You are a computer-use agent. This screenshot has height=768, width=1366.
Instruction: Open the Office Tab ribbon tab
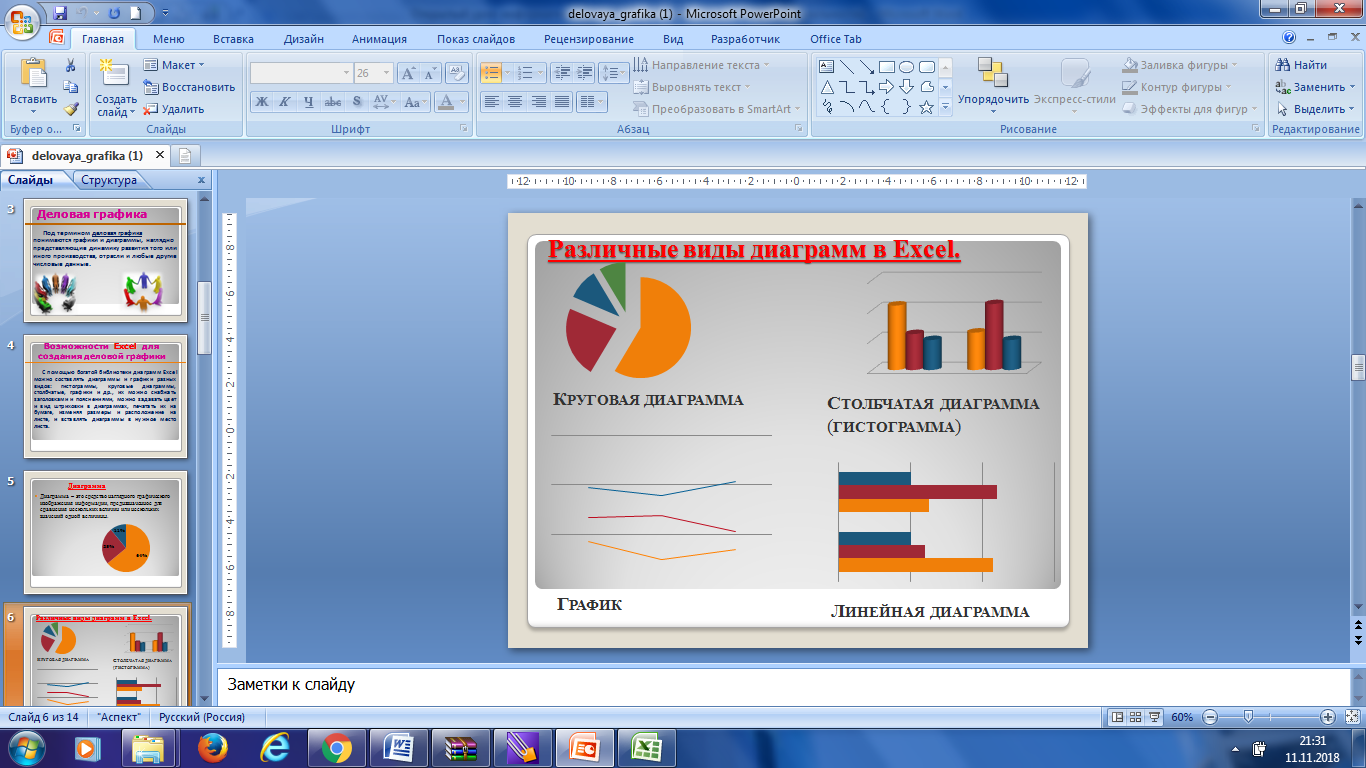pyautogui.click(x=836, y=39)
